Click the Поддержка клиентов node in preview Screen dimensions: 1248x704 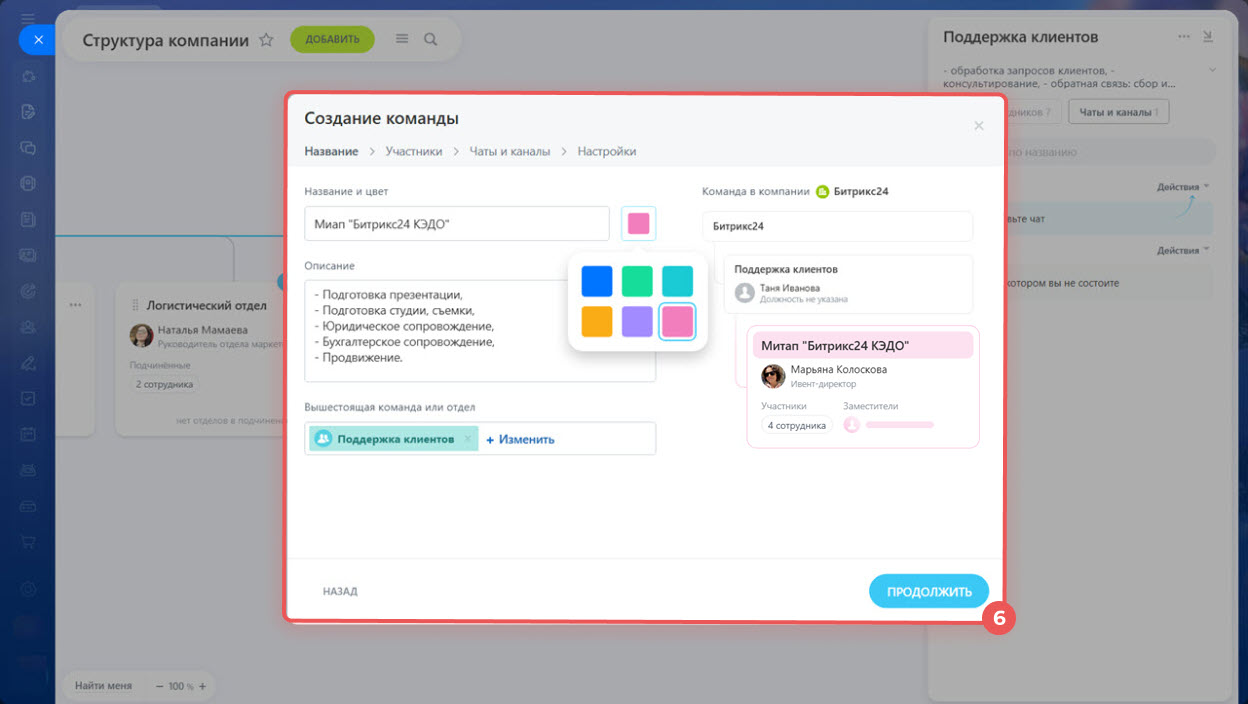[848, 284]
